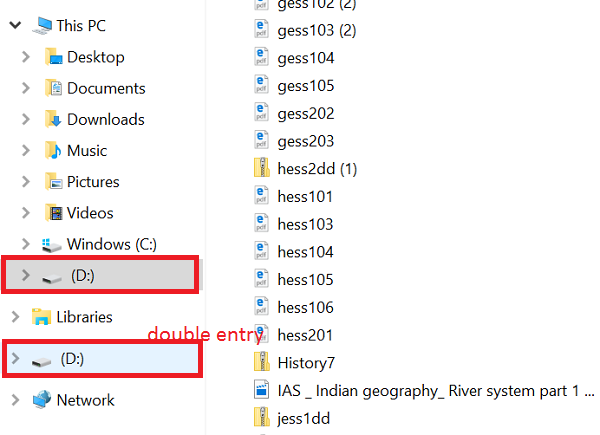Click the Windows (C:) drive icon

pos(51,245)
